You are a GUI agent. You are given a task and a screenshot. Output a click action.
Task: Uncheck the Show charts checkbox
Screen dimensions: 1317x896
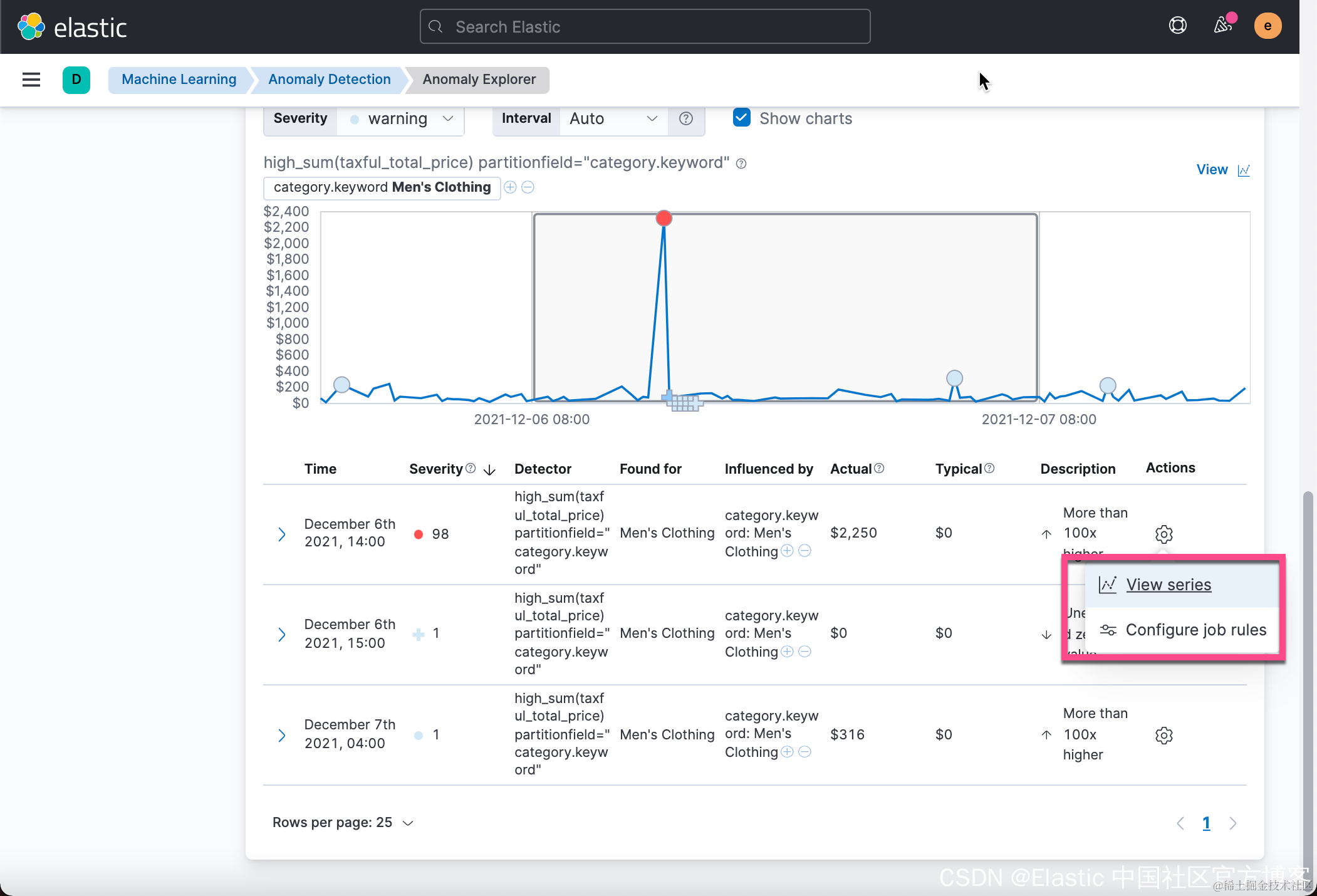(742, 118)
